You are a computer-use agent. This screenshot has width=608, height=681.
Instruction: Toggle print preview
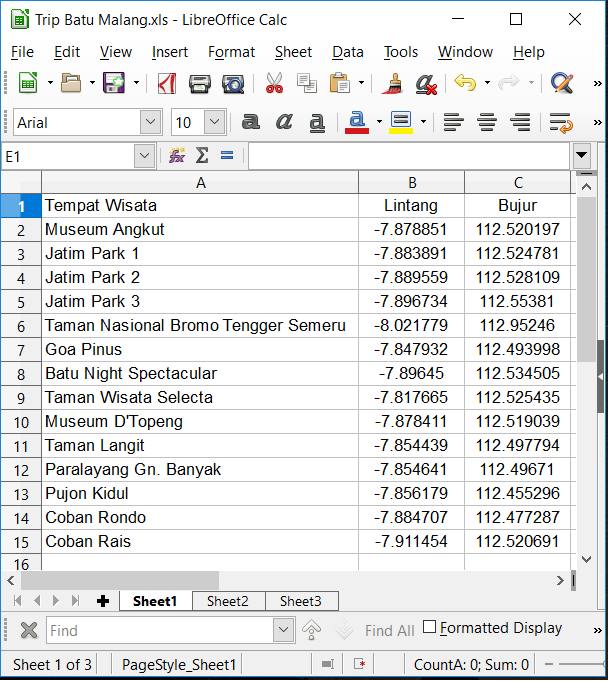(x=233, y=83)
